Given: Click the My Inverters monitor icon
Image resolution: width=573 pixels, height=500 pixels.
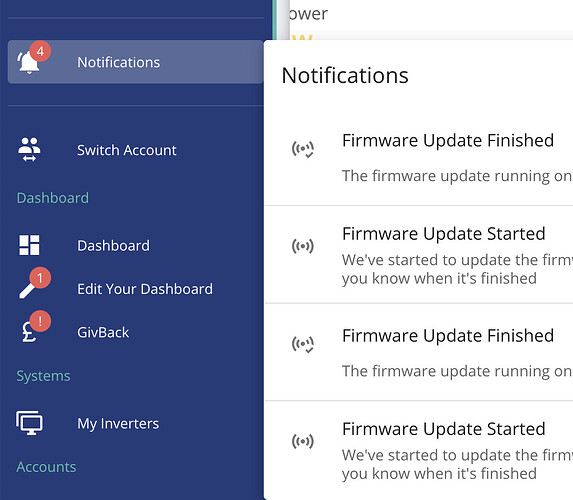Looking at the screenshot, I should 29,423.
